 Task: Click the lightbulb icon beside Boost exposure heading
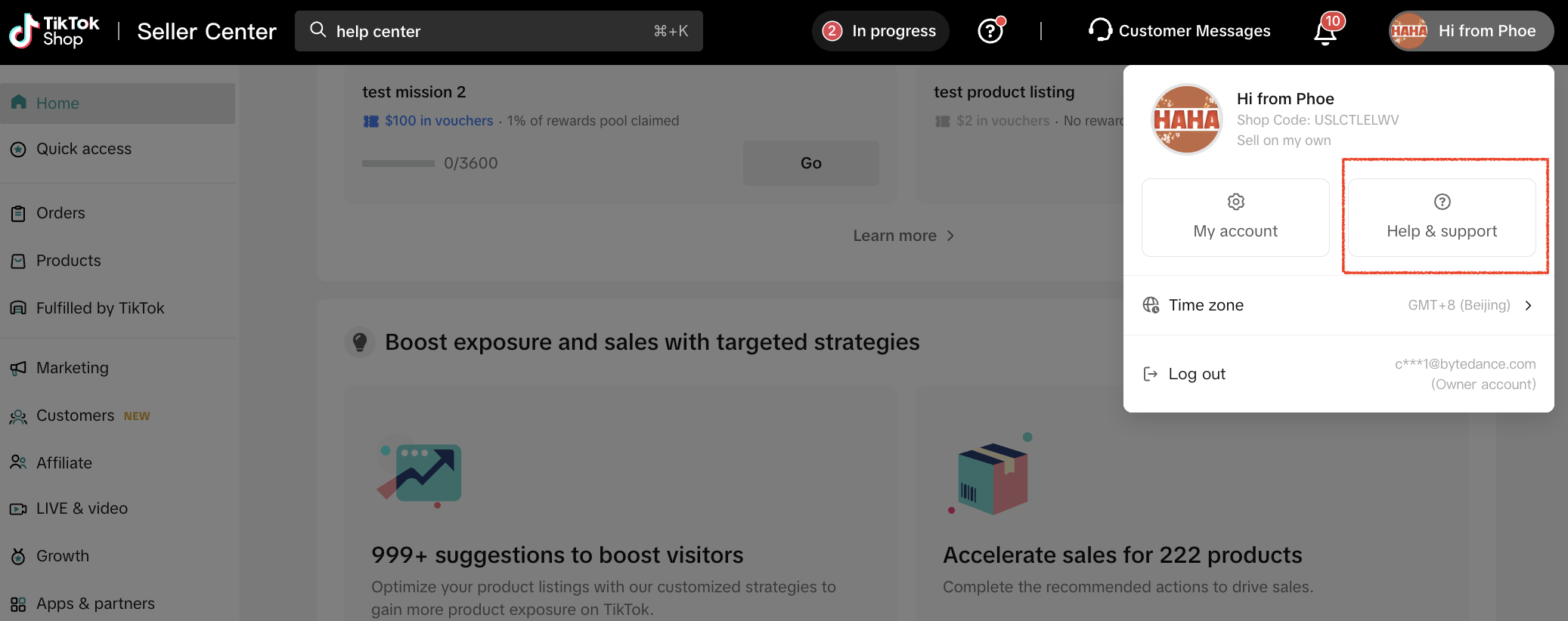[360, 342]
